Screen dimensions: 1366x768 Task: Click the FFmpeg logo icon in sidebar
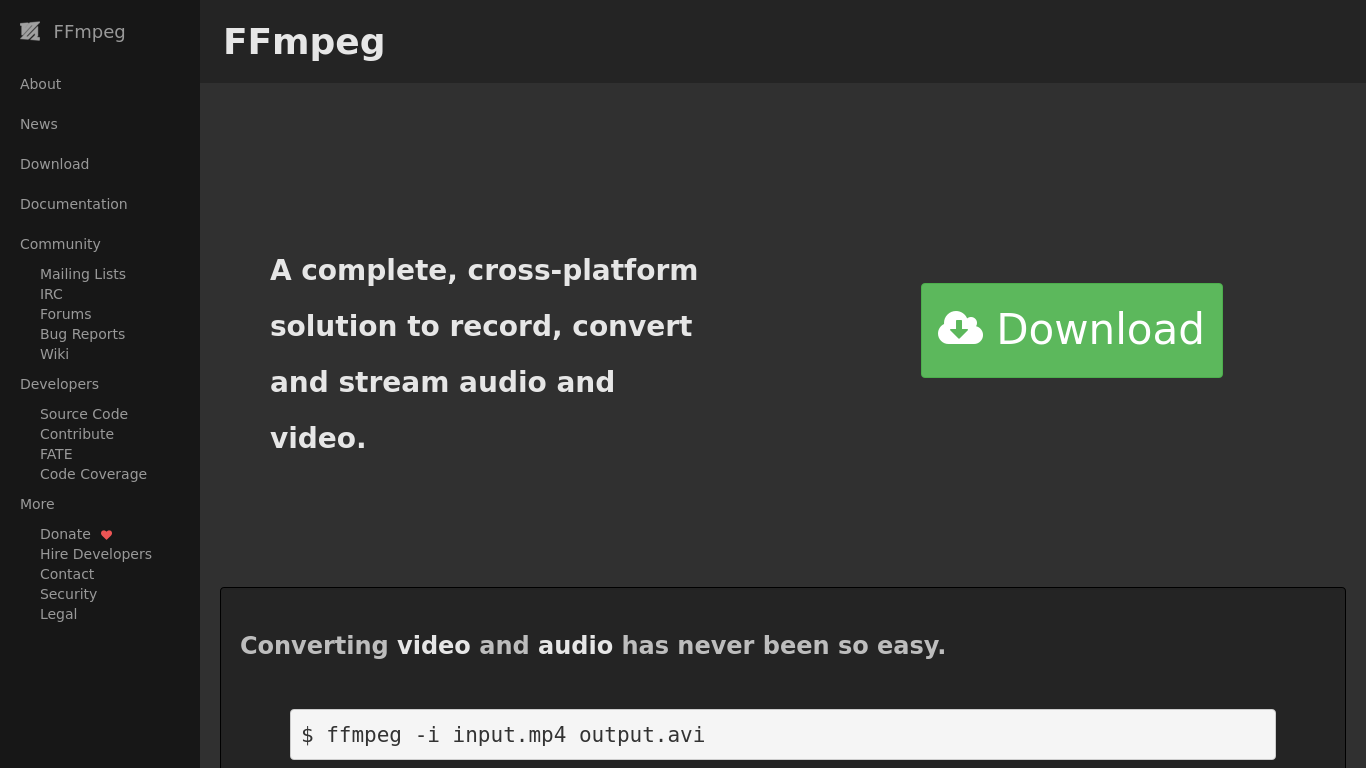[30, 31]
